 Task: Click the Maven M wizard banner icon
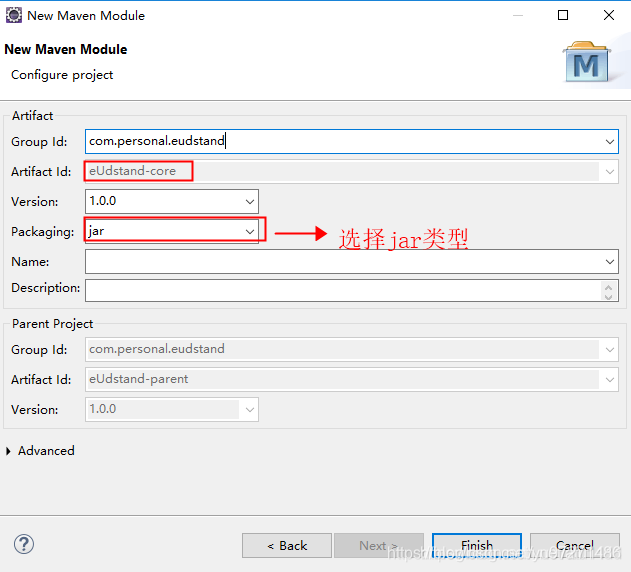(587, 62)
